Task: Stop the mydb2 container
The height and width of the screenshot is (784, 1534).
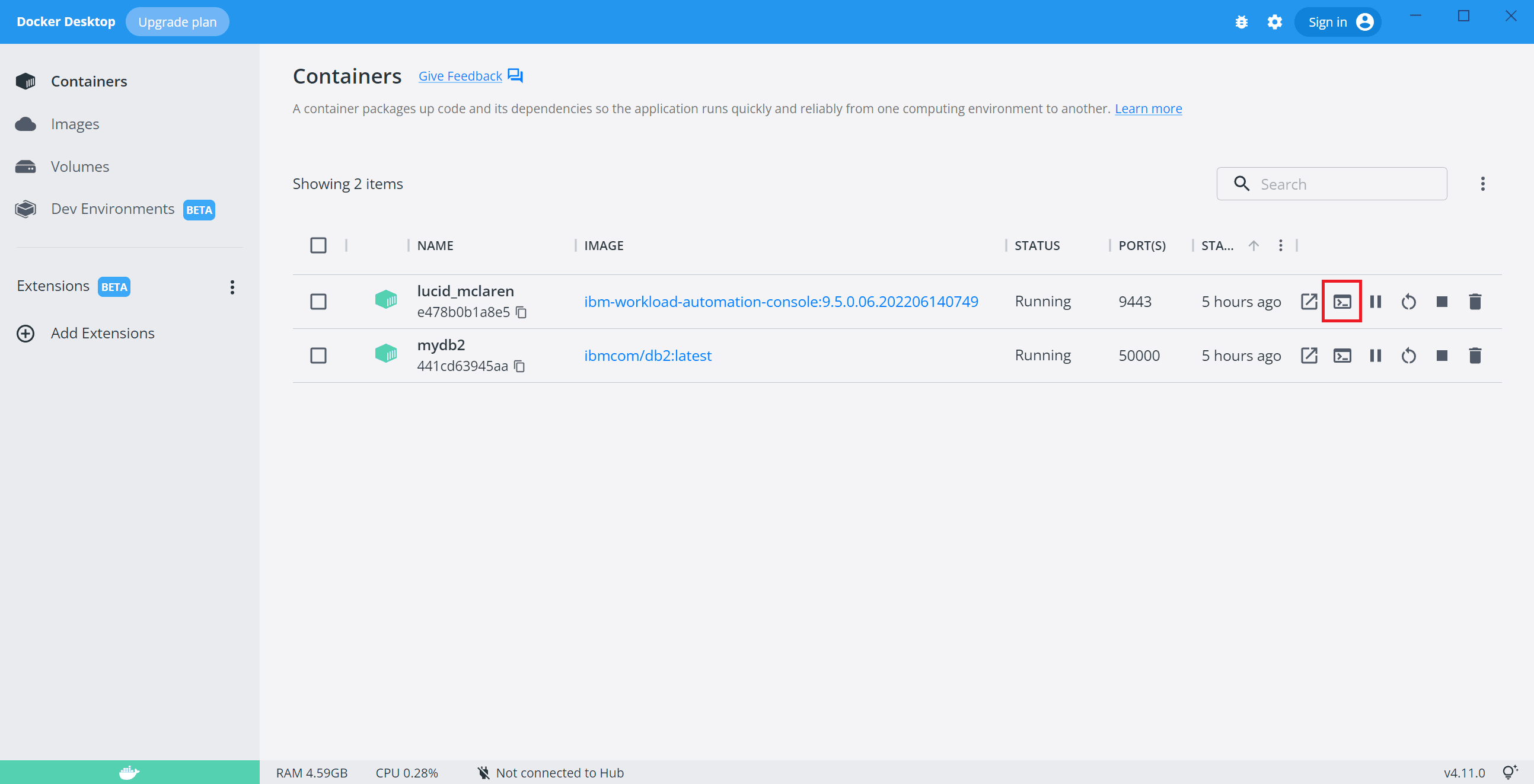Action: pos(1442,356)
